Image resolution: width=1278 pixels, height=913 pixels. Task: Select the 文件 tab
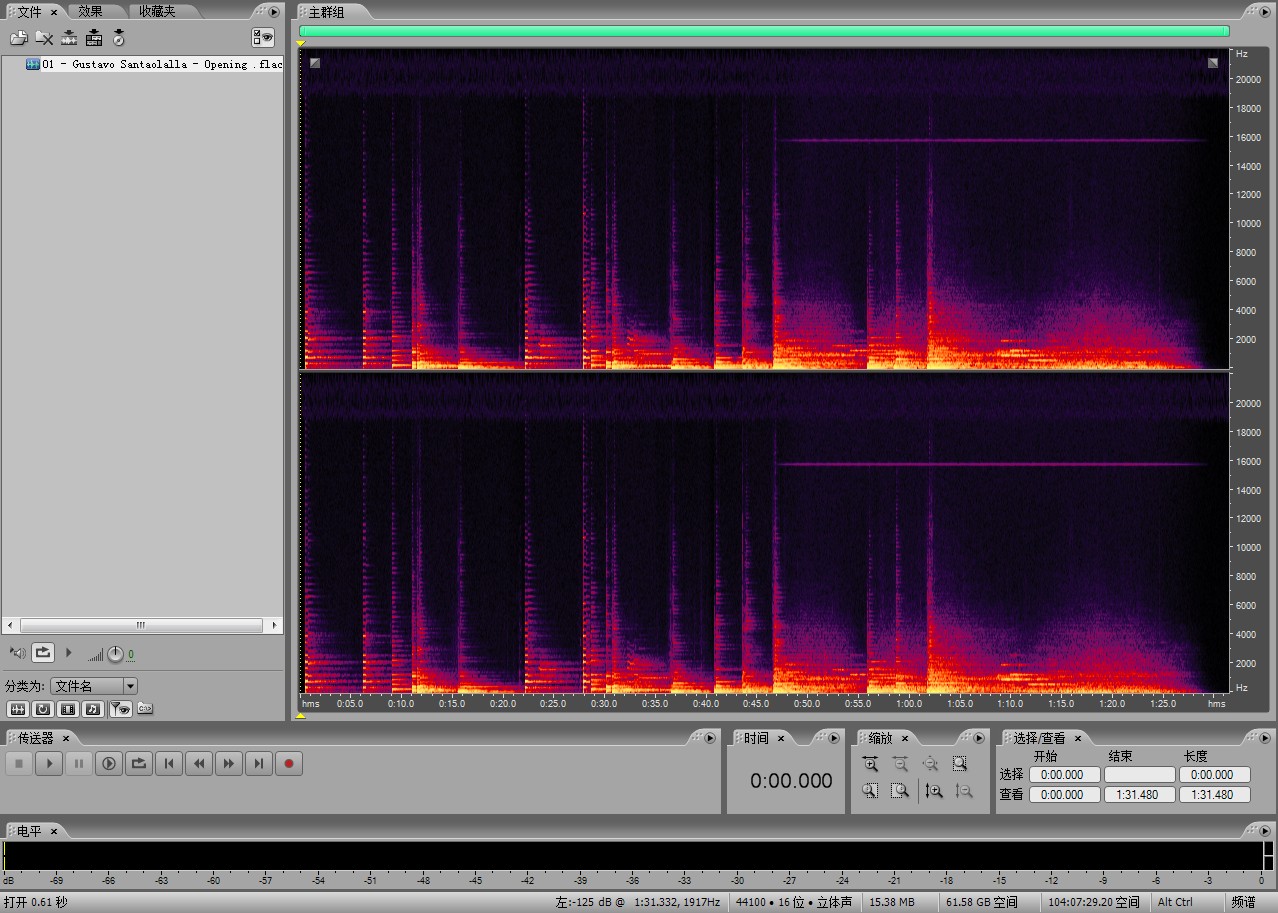29,11
